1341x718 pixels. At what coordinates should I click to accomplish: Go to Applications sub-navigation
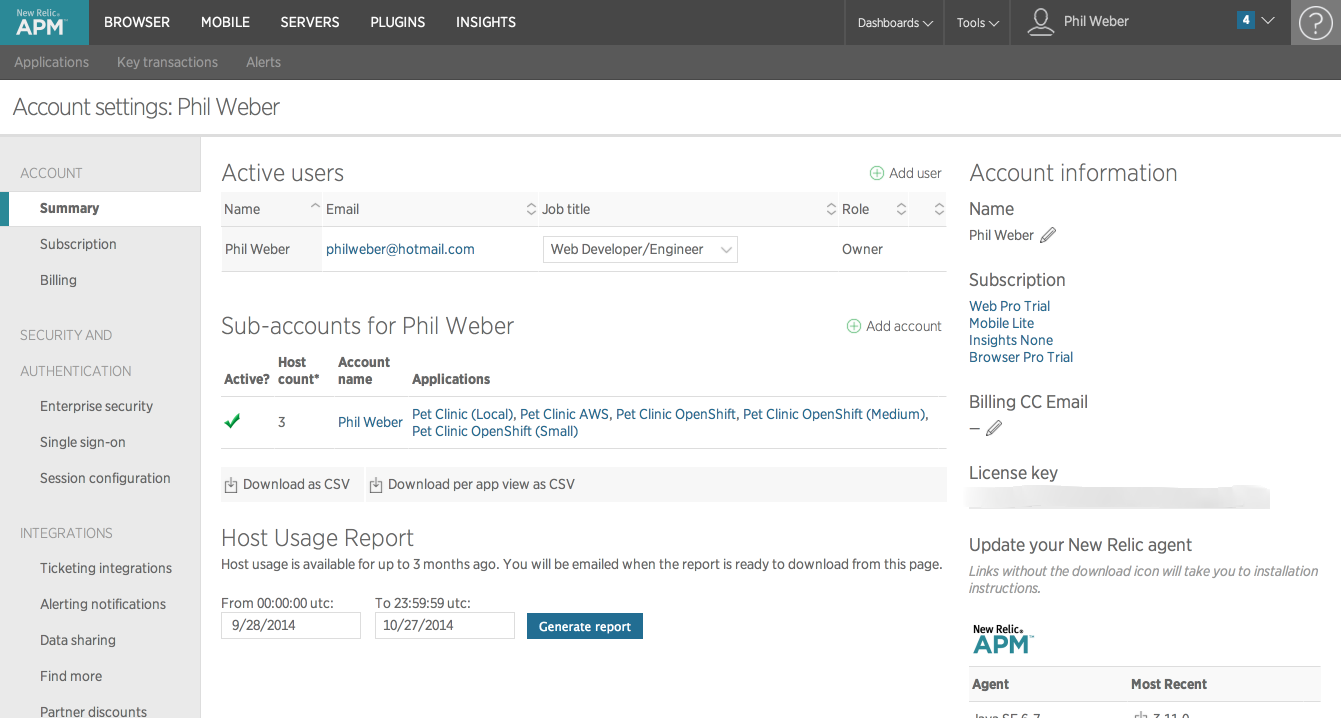(52, 62)
